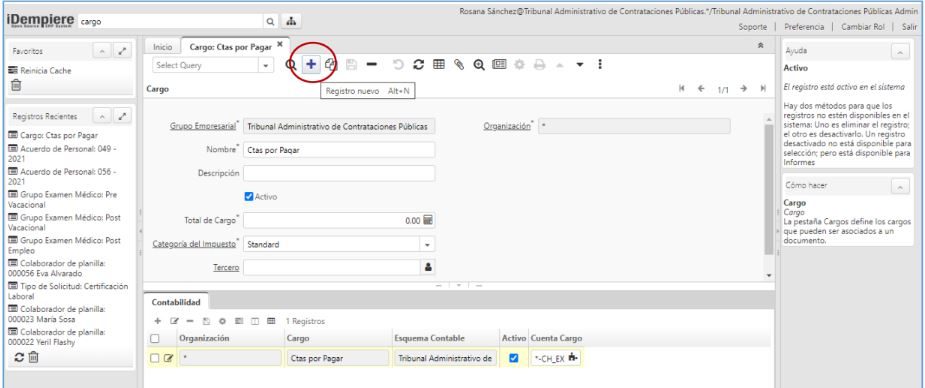Go to first record navigation arrow
The height and width of the screenshot is (388, 925).
pos(682,89)
